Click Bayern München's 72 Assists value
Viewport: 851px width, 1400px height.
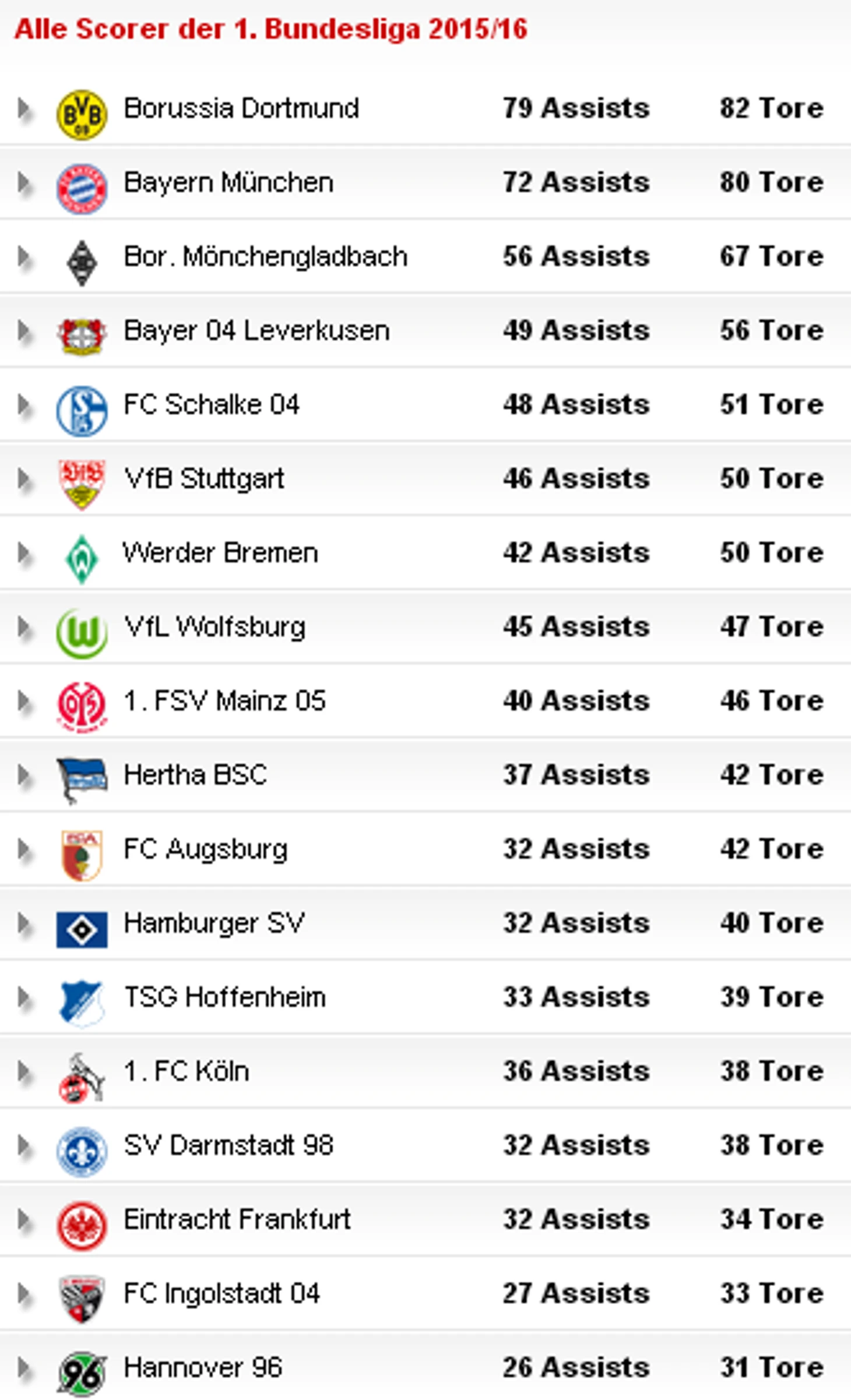(576, 182)
